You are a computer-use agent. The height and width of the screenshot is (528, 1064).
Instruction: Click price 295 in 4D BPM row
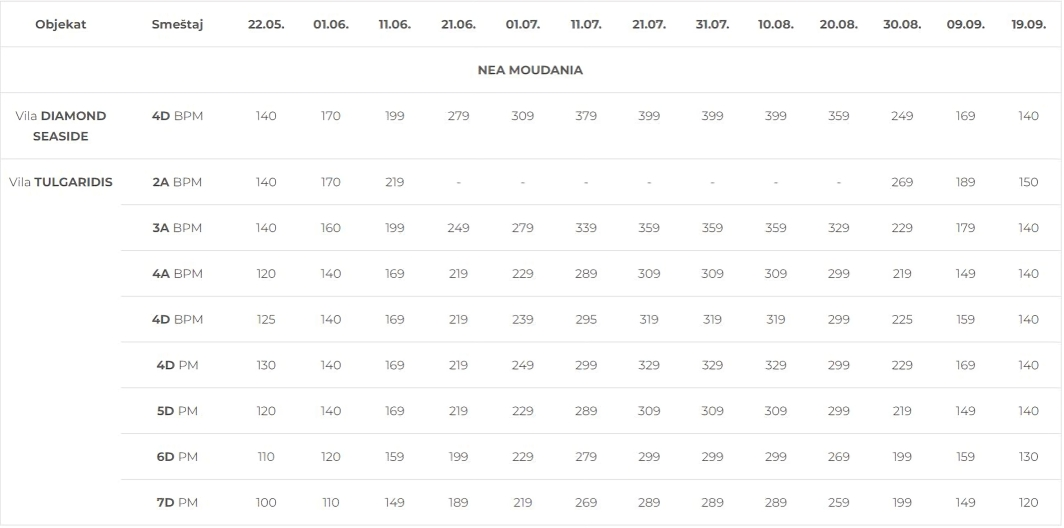pos(586,319)
